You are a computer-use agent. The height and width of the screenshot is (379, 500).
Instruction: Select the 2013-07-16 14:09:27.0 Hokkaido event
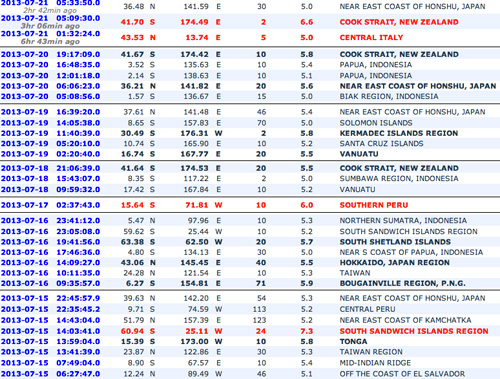click(50, 263)
